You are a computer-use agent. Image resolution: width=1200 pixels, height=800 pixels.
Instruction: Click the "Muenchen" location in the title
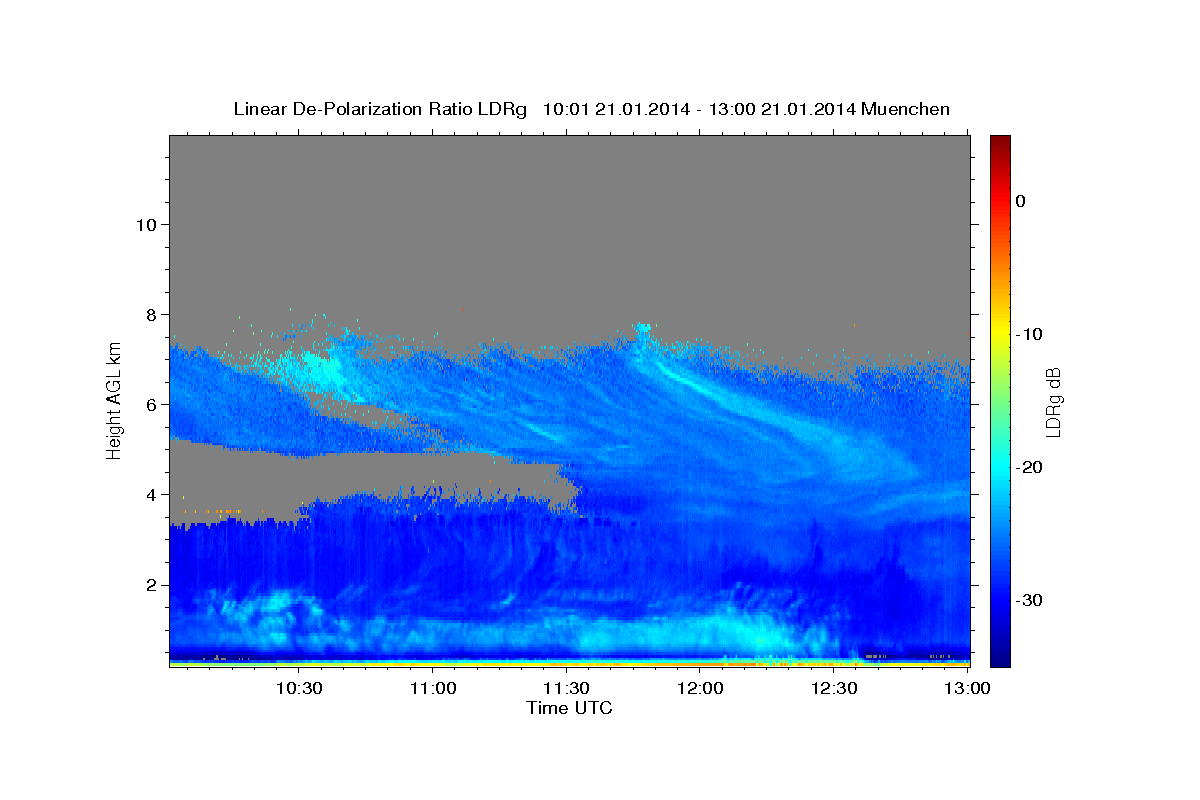tap(905, 109)
